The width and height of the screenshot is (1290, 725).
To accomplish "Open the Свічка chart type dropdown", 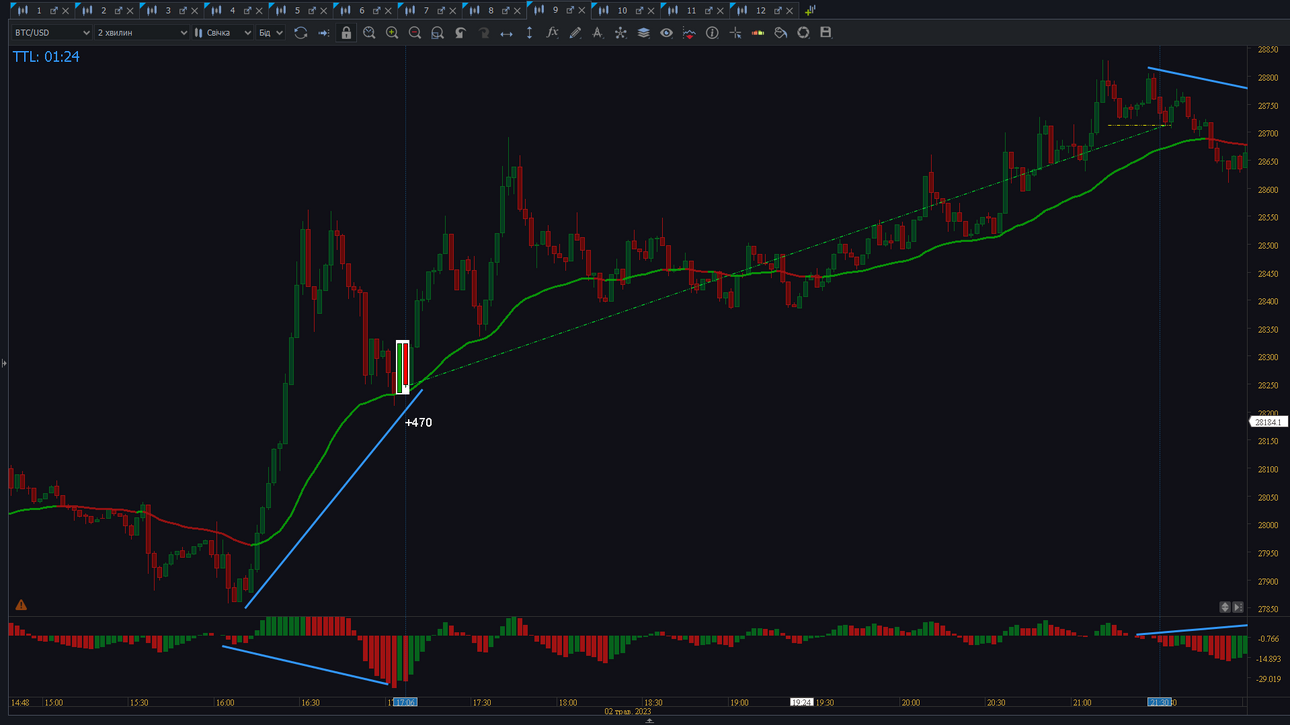I will click(x=223, y=33).
